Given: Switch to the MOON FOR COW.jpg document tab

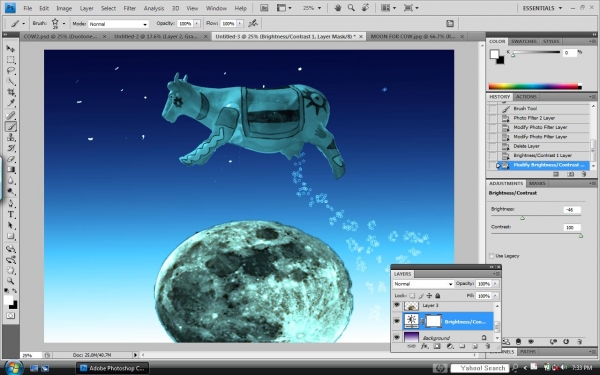Looking at the screenshot, I should click(412, 36).
